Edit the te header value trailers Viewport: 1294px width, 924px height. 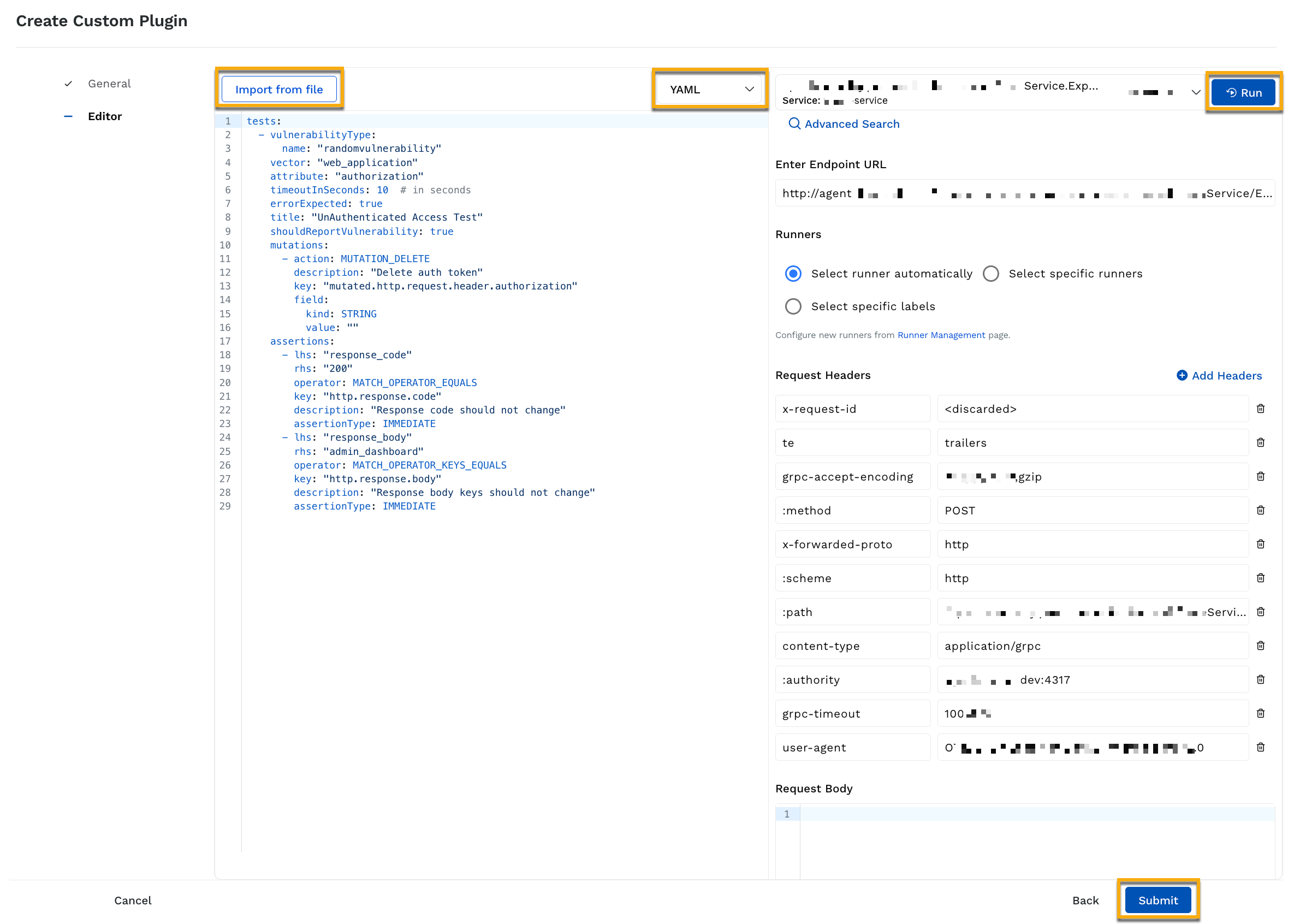[1093, 442]
